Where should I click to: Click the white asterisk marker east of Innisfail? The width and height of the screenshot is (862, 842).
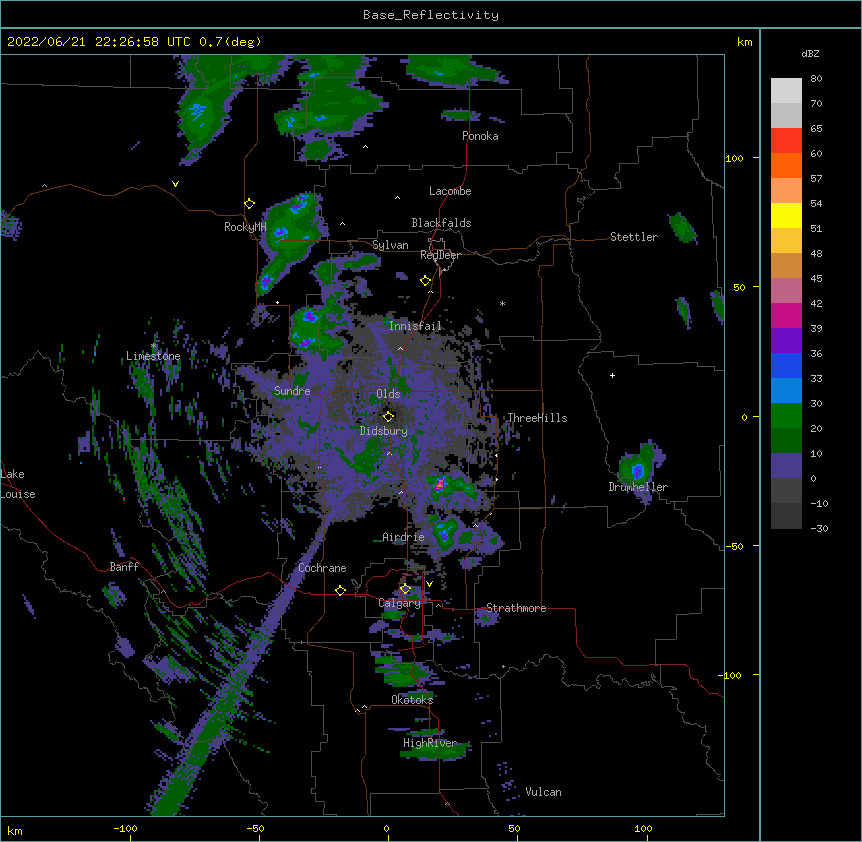502,303
